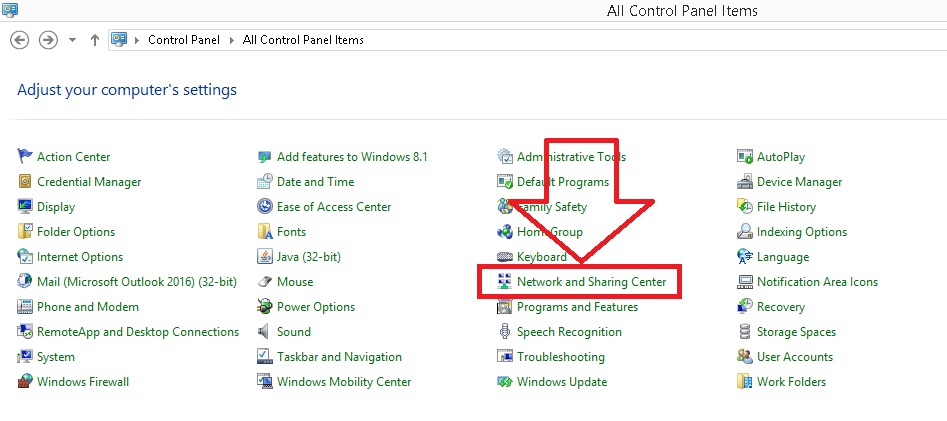
Task: Click the Display monitor icon
Action: point(25,207)
